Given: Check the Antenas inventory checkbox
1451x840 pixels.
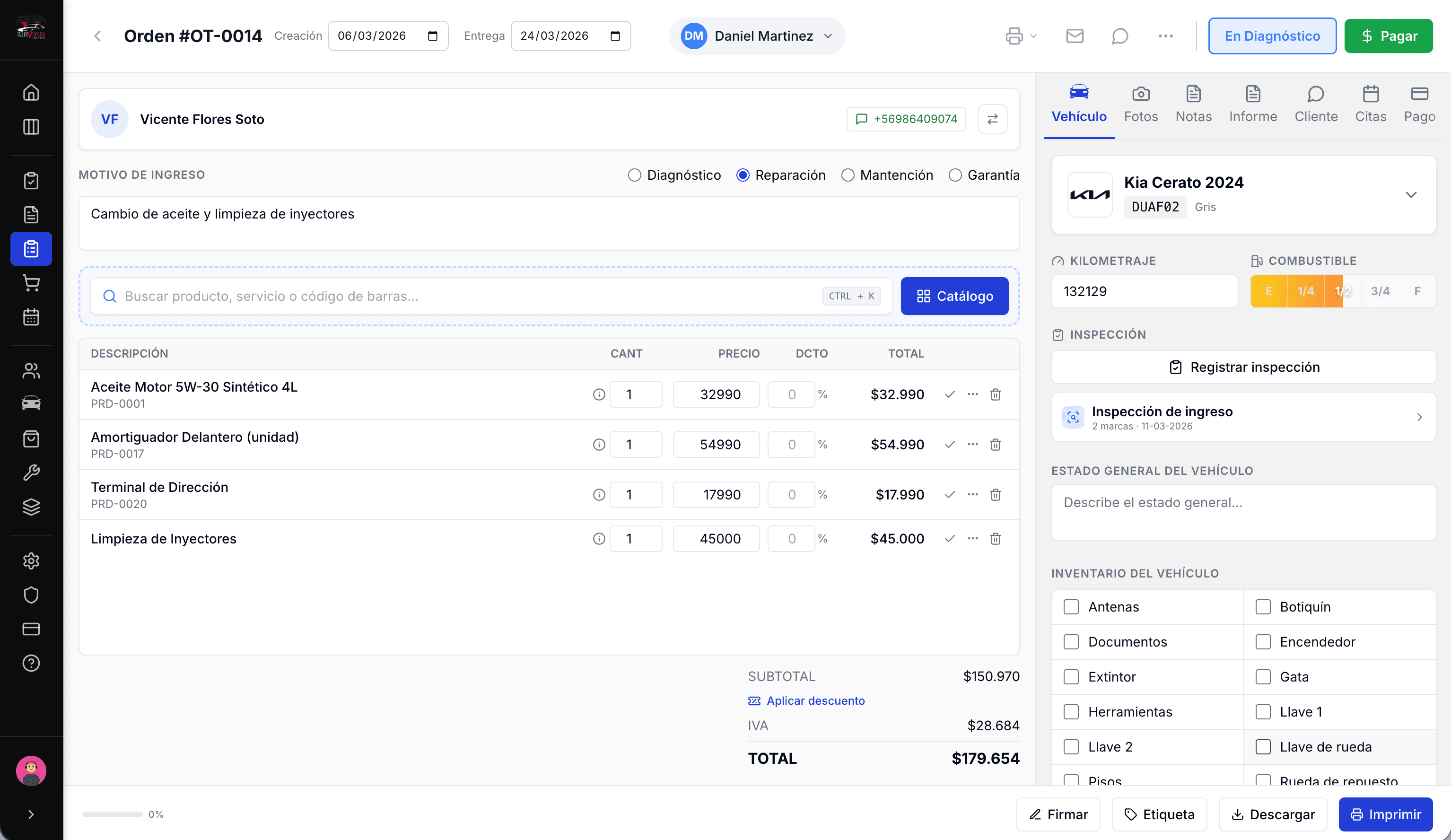Looking at the screenshot, I should (x=1071, y=607).
